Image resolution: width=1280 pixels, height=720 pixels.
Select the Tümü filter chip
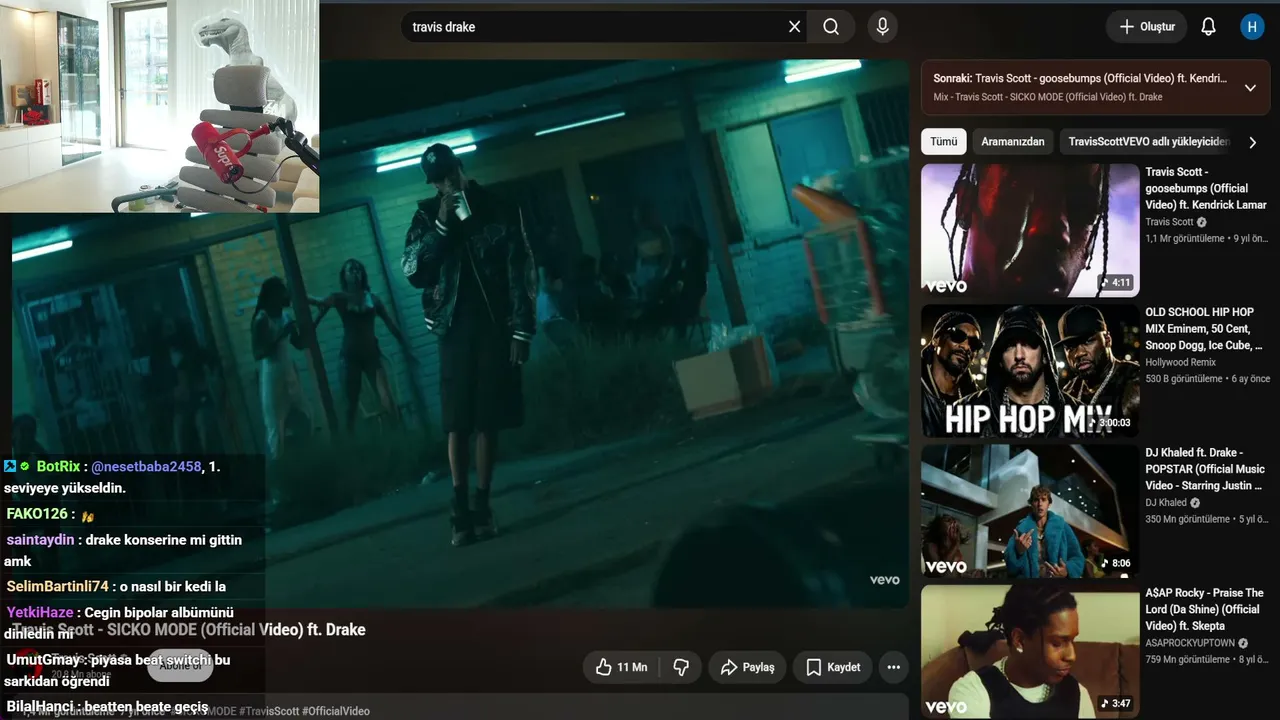coord(944,142)
